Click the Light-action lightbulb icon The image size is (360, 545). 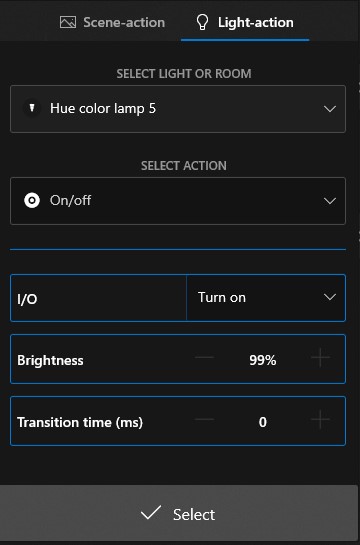coord(202,23)
